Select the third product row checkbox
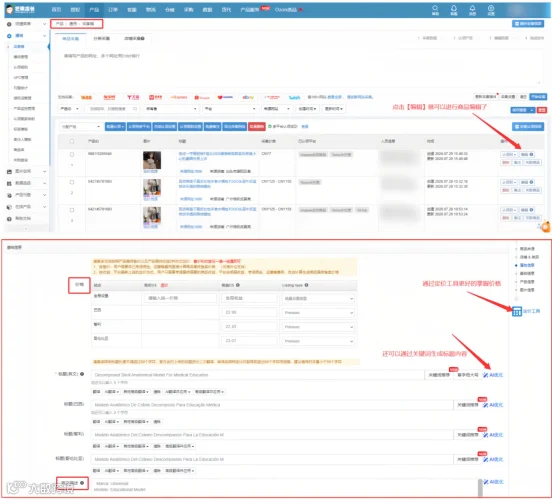552x500 pixels. [72, 210]
